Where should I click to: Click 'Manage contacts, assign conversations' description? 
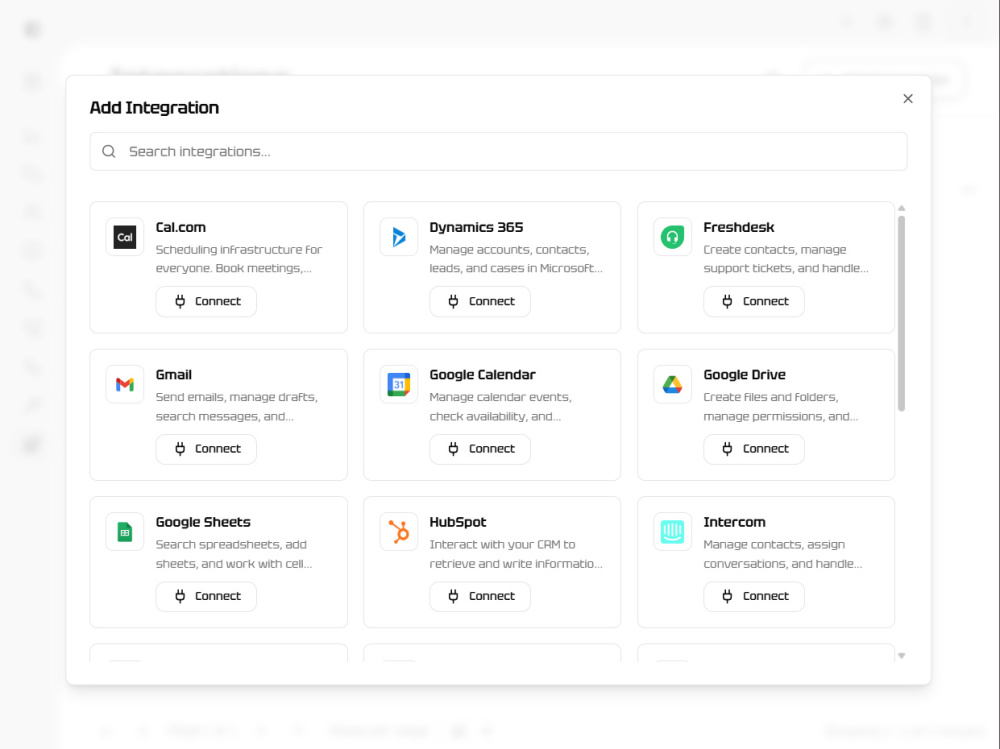tap(783, 554)
